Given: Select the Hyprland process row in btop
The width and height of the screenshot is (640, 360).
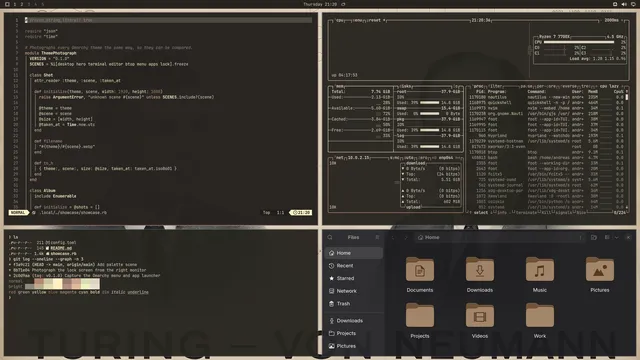Looking at the screenshot, I should pos(546,136).
